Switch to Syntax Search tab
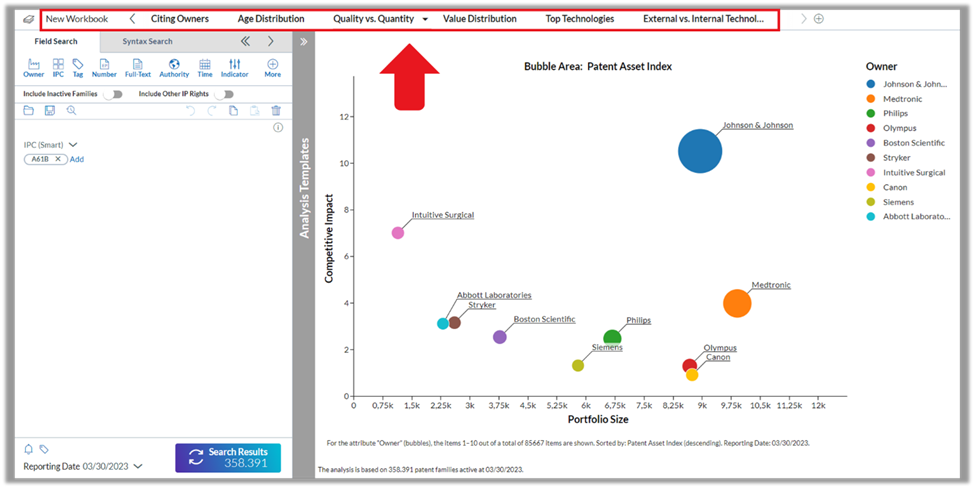The height and width of the screenshot is (488, 975). 147,42
